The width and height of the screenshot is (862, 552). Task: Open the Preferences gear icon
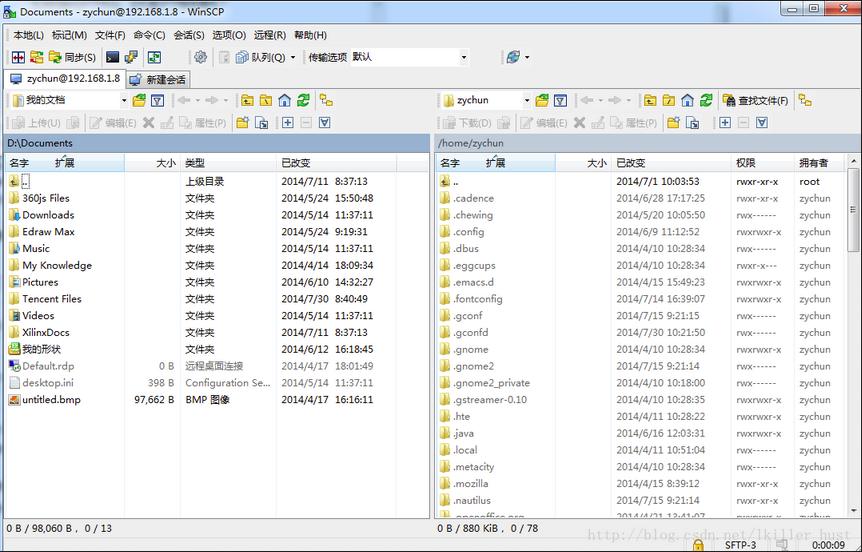tap(201, 57)
